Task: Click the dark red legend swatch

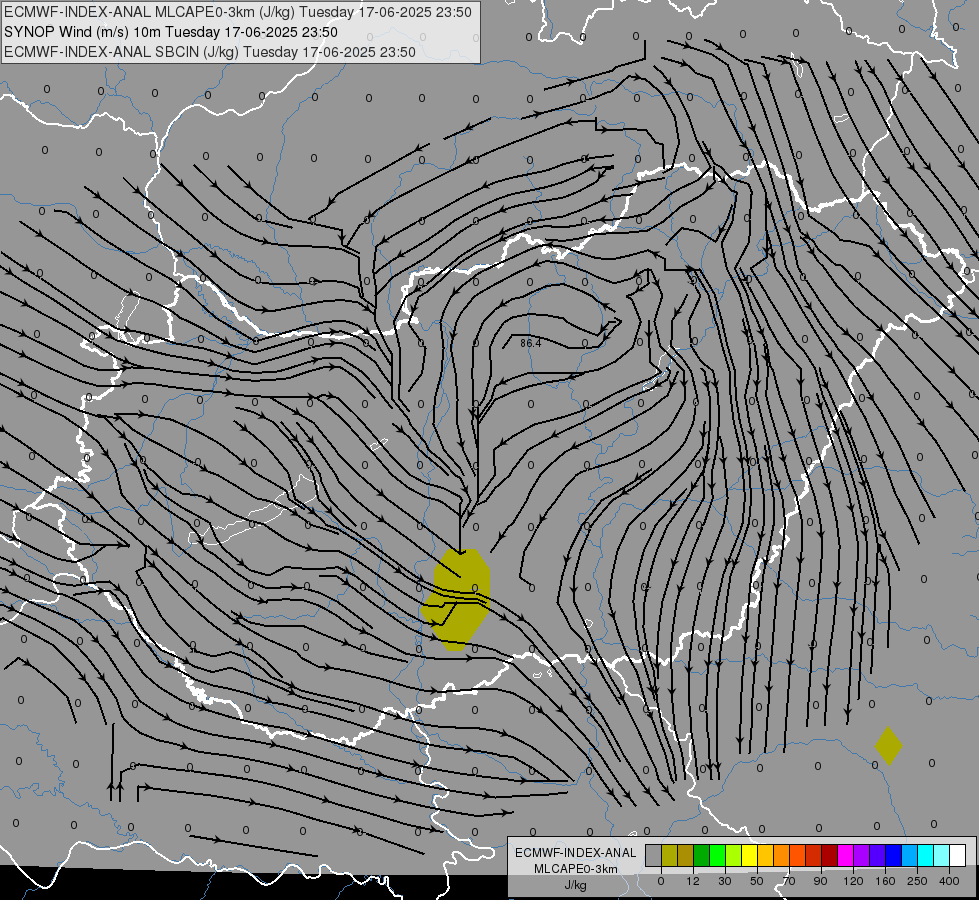Action: [829, 855]
